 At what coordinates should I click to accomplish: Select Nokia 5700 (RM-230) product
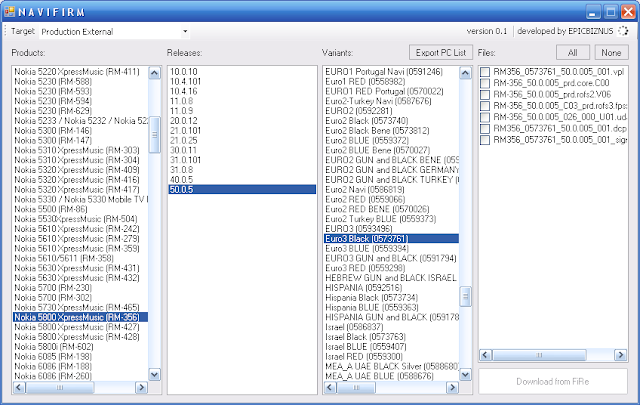[53, 288]
